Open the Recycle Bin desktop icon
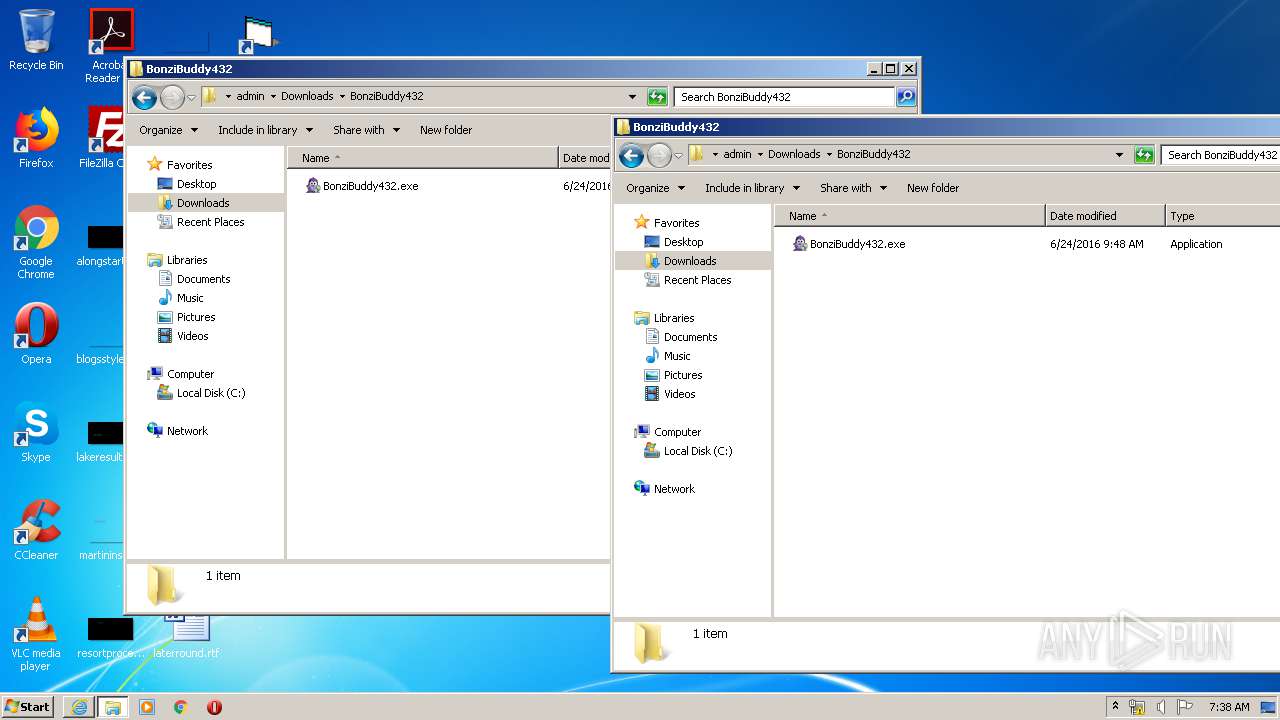The height and width of the screenshot is (720, 1280). pos(36,41)
